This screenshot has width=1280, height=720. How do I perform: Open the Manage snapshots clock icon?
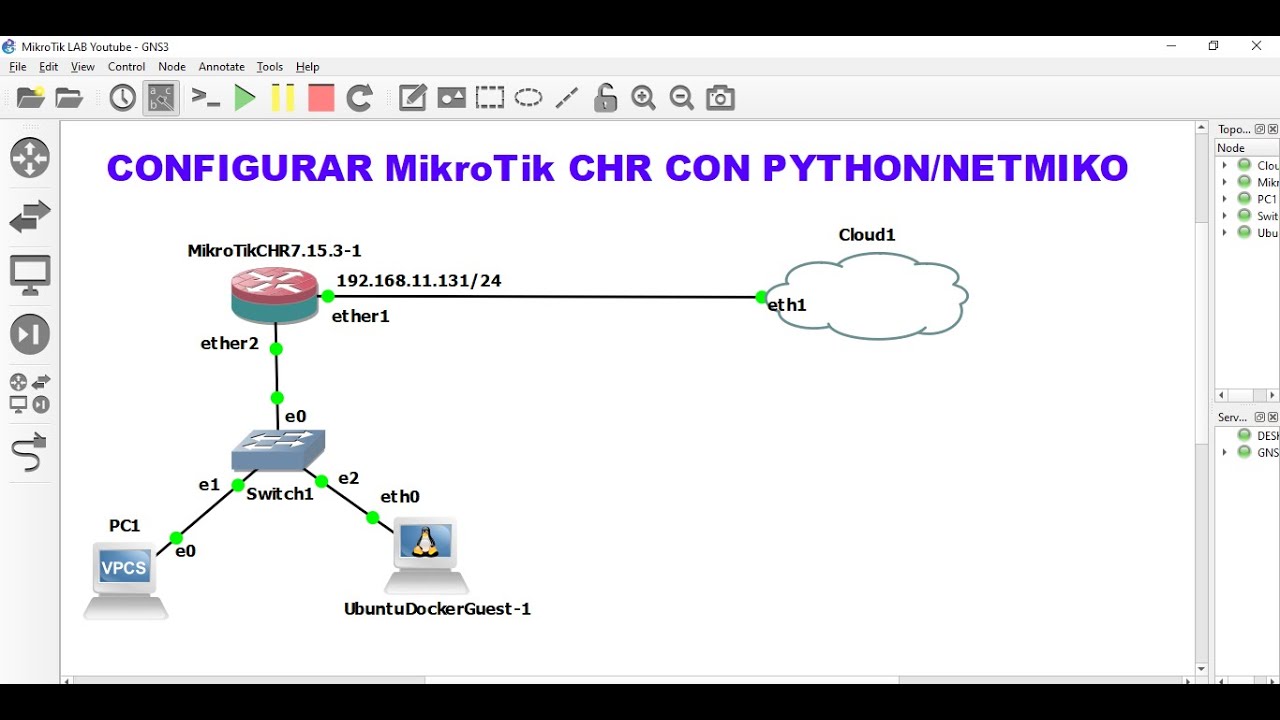122,98
